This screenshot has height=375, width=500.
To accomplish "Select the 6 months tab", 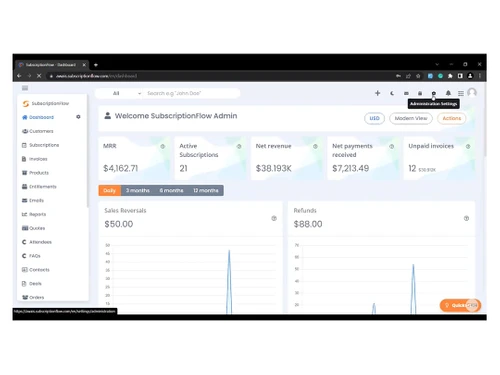I will click(171, 190).
